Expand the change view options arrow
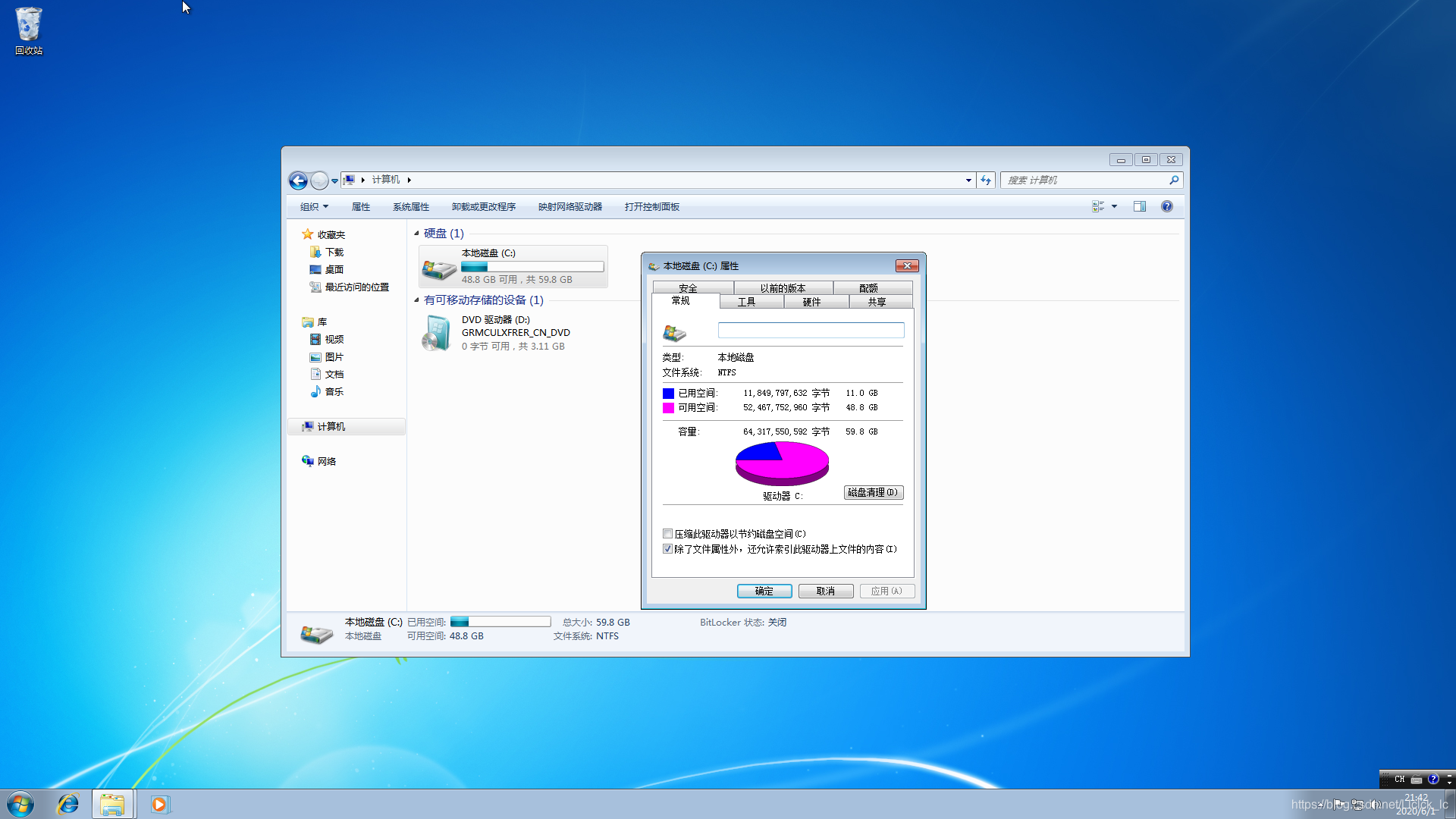The image size is (1456, 819). coord(1114,206)
